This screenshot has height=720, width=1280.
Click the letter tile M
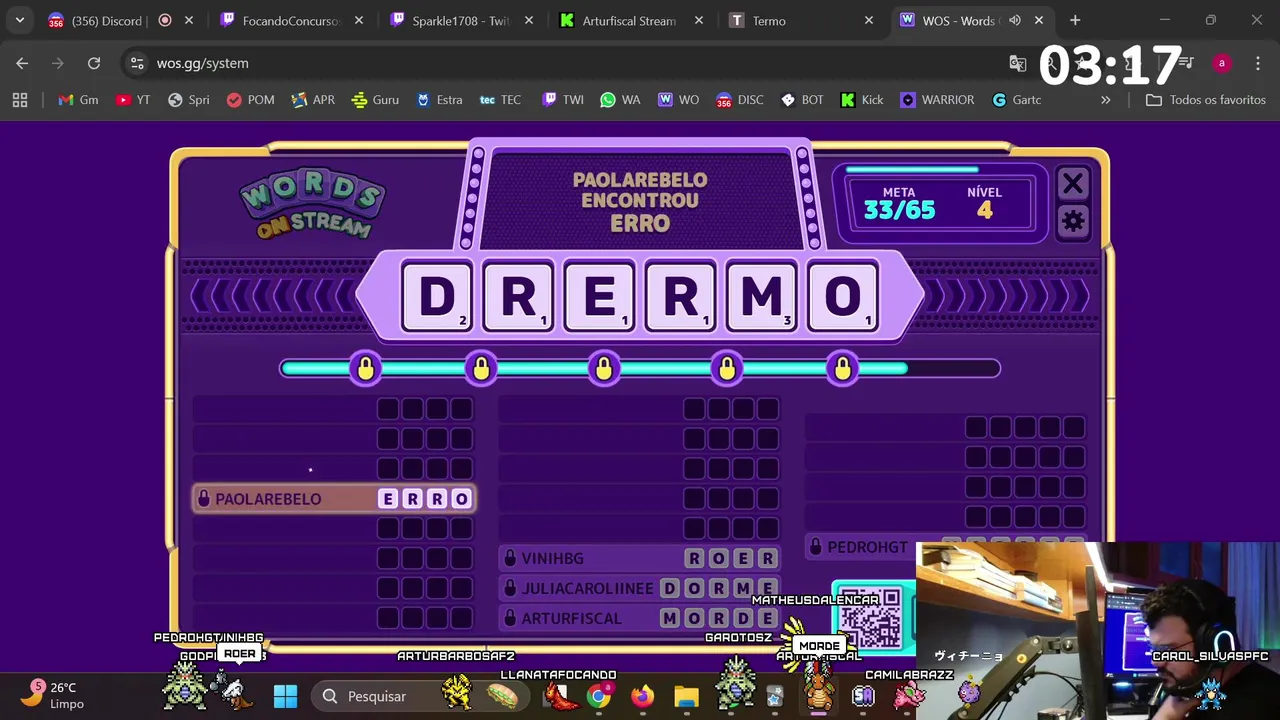762,296
